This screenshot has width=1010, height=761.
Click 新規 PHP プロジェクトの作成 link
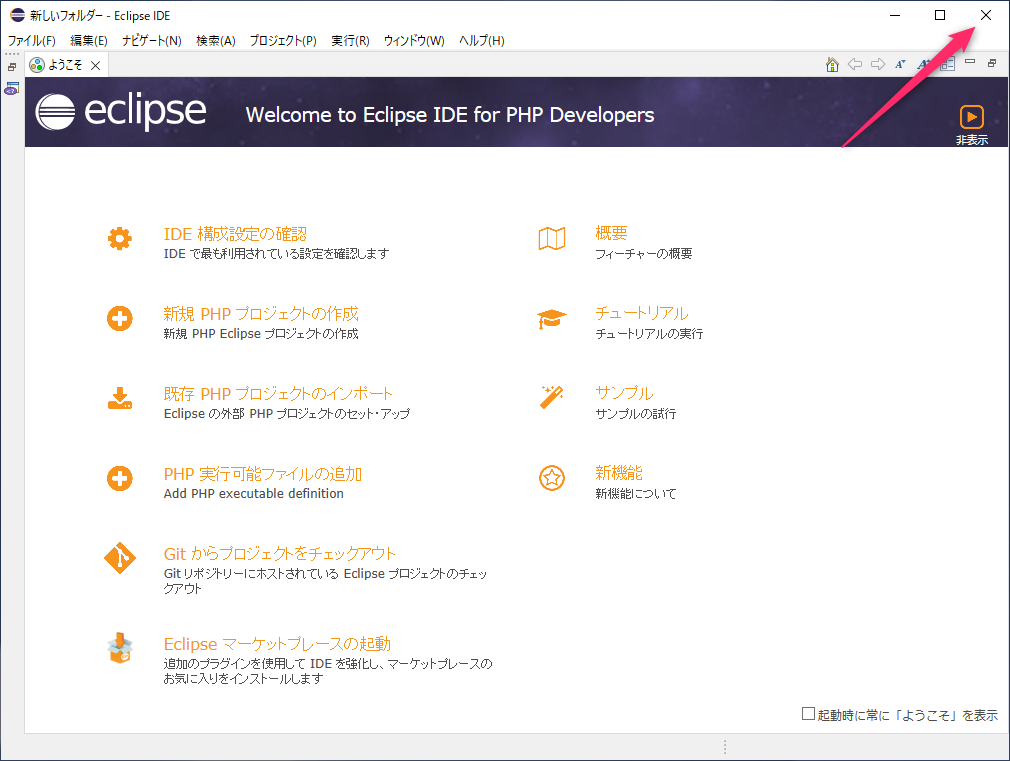[x=261, y=314]
